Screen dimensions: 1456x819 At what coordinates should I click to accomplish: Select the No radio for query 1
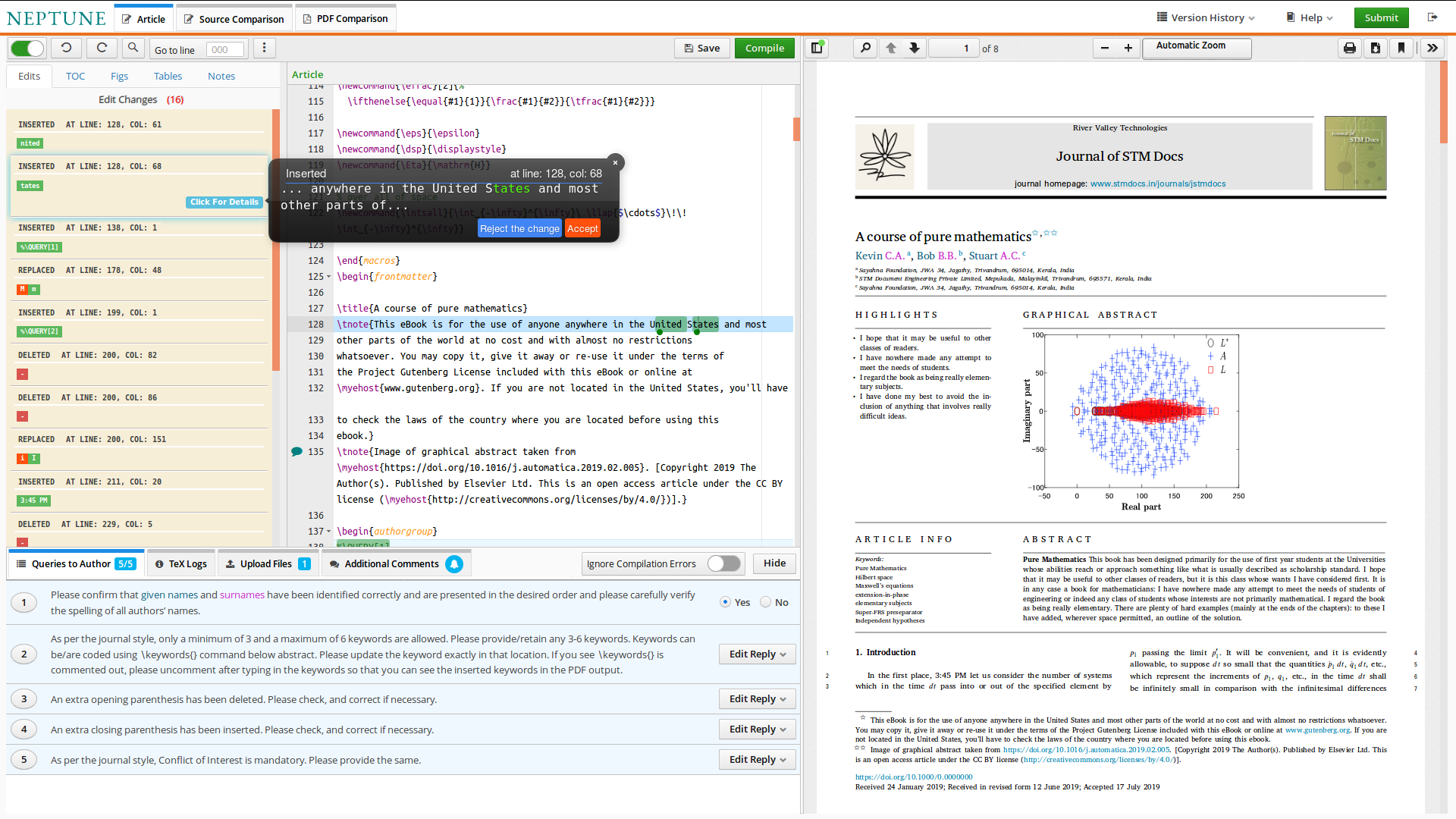(x=766, y=602)
